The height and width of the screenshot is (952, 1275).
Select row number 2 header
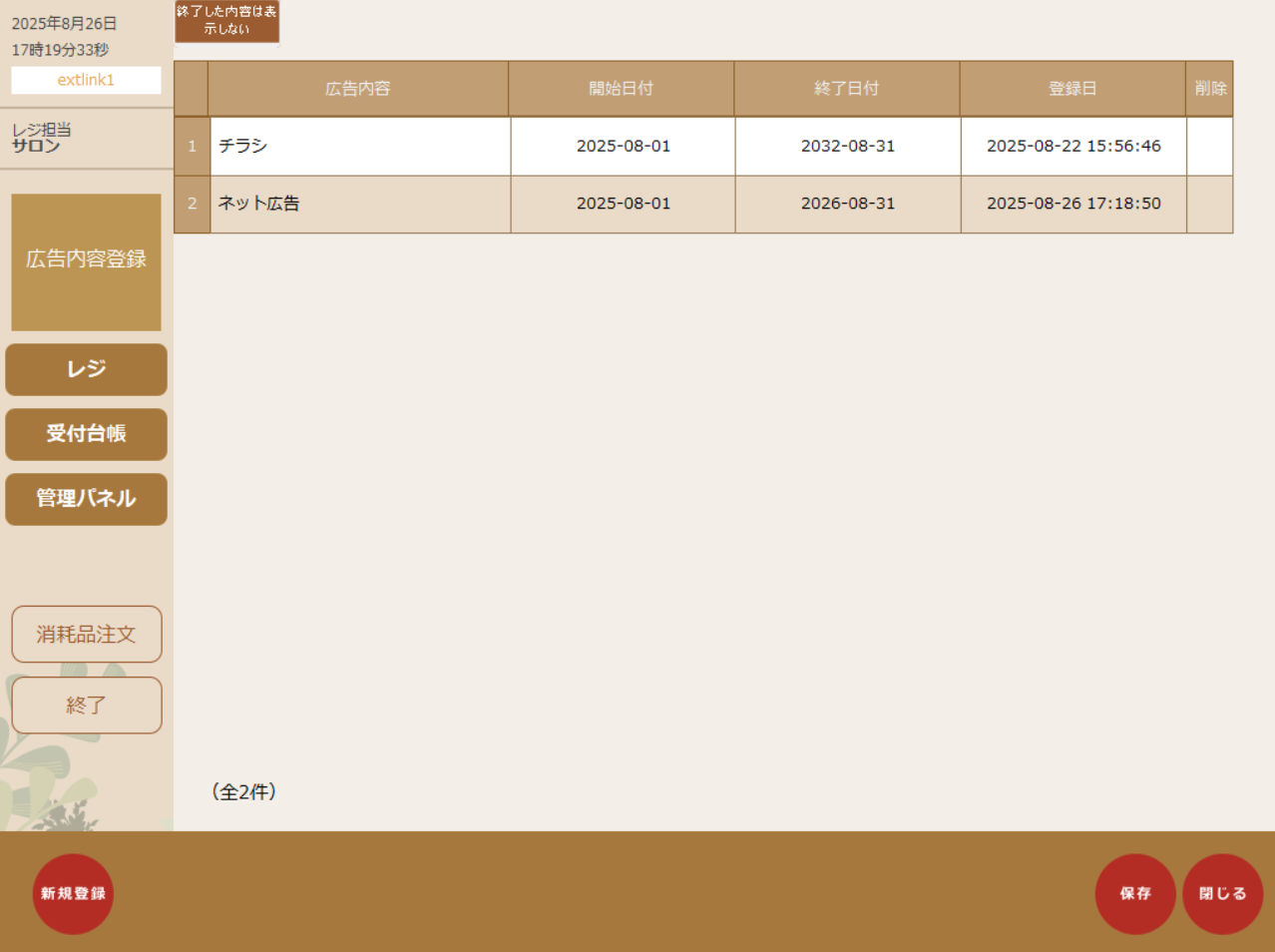tap(192, 204)
